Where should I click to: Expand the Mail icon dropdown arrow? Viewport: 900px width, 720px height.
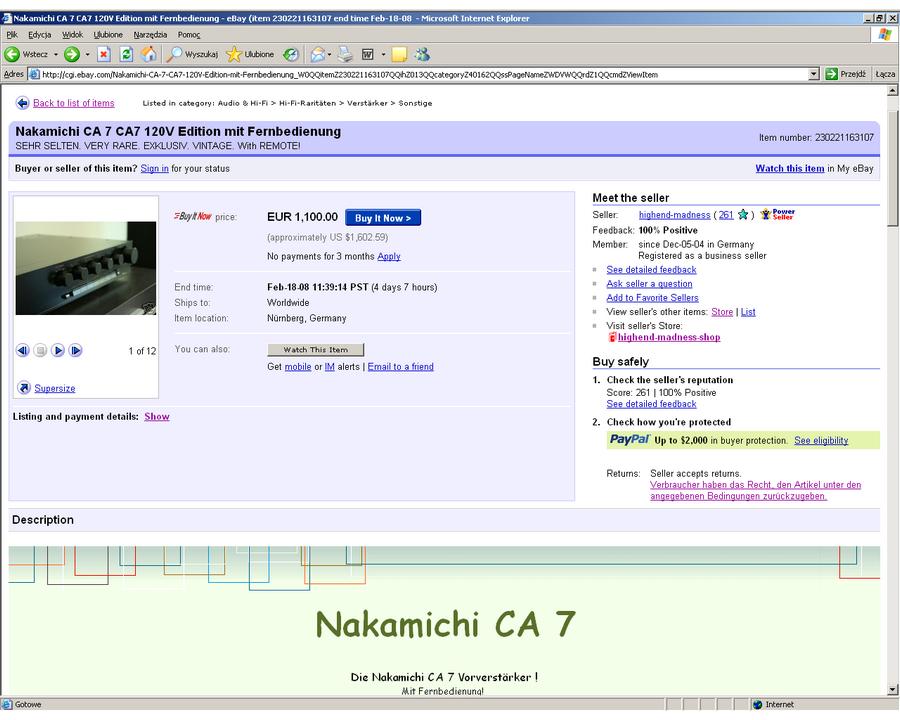329,55
